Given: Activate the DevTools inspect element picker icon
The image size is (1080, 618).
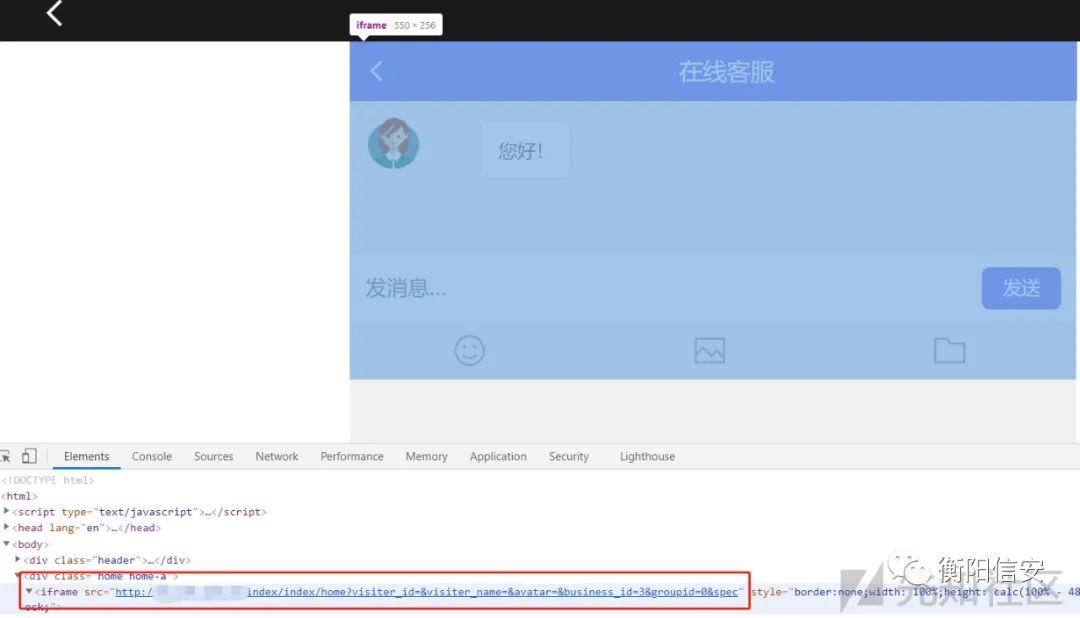Looking at the screenshot, I should coord(6,456).
